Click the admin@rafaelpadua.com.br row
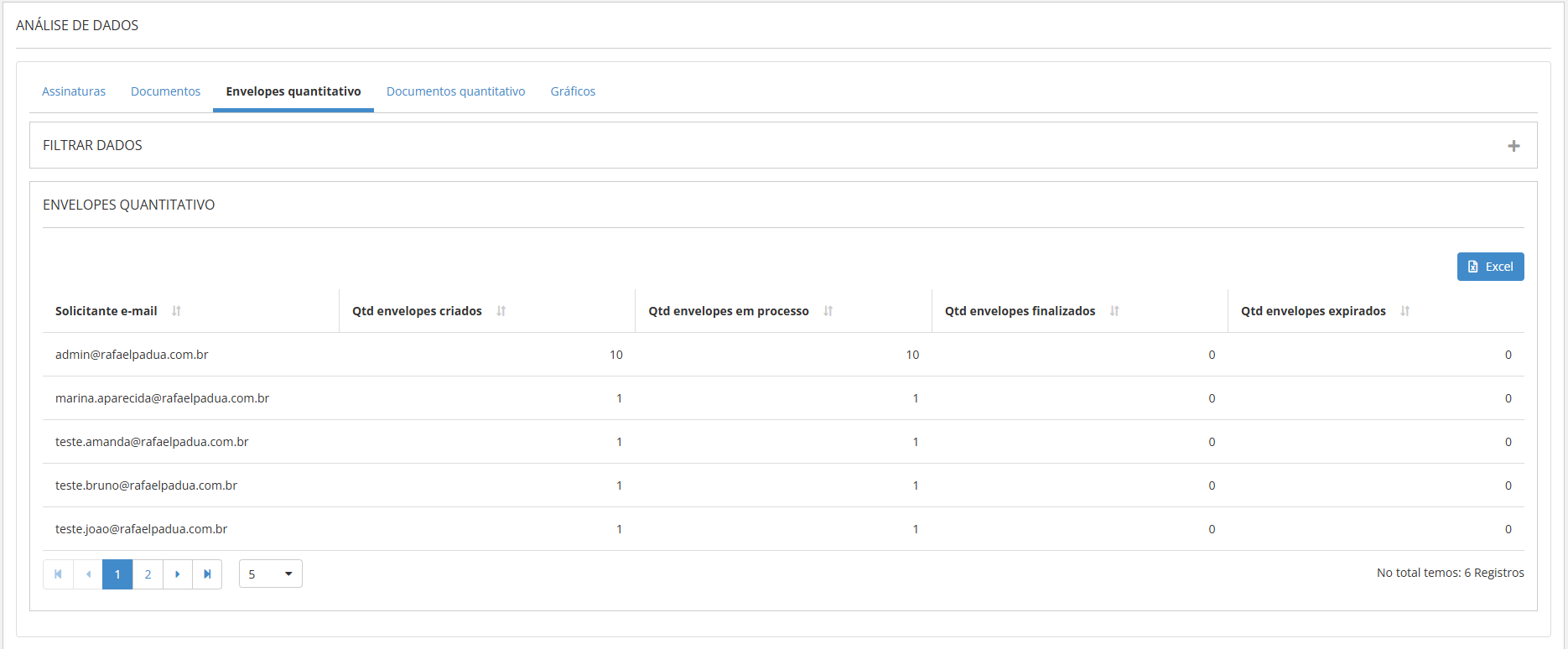Viewport: 1568px width, 649px height. pyautogui.click(x=132, y=355)
